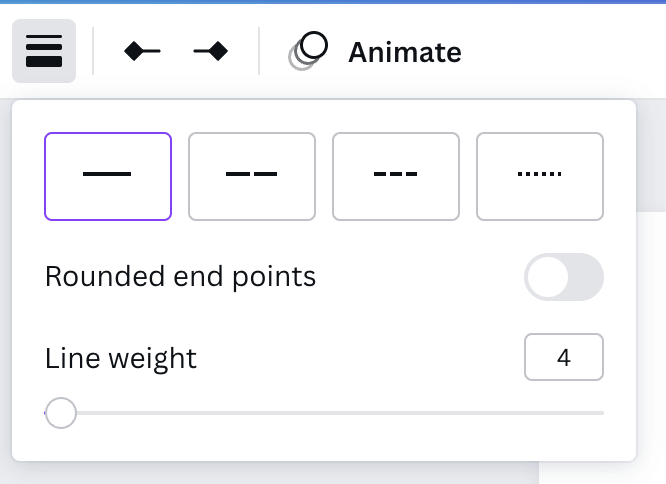Click blank popup area below the weight slider
Image resolution: width=666 pixels, height=484 pixels.
324,445
